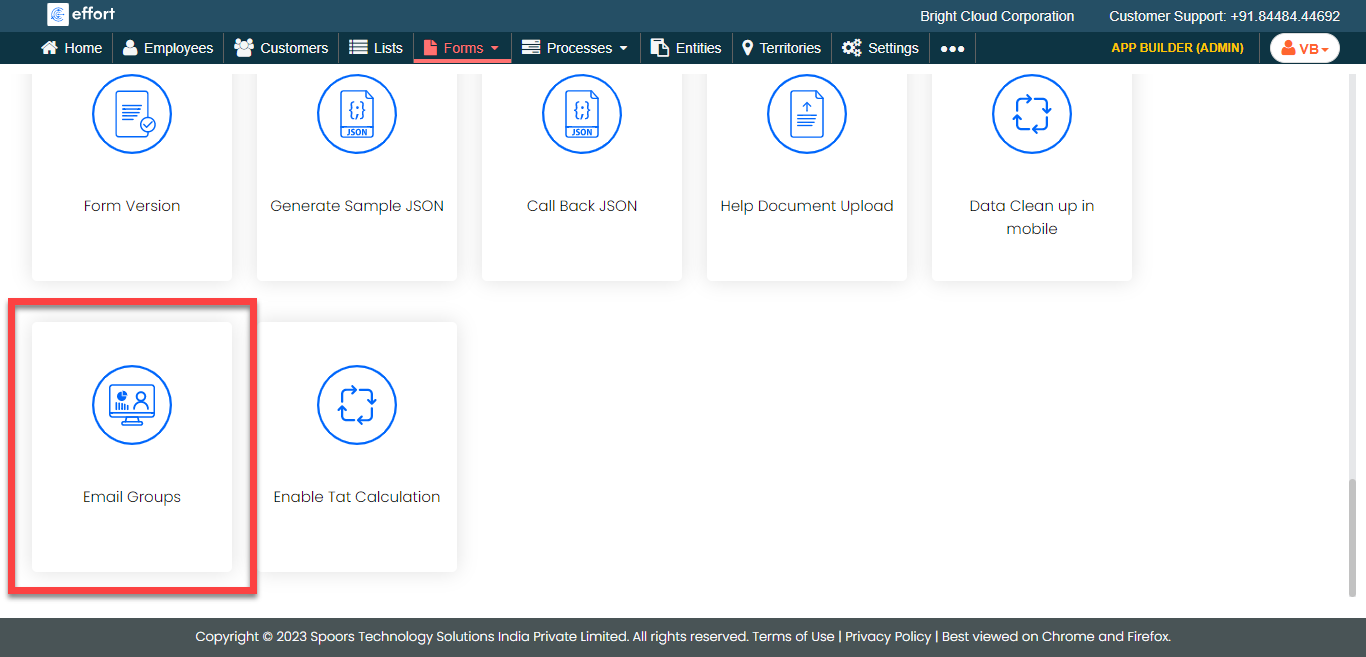Viewport: 1366px width, 657px height.
Task: Open the Terms of Use link
Action: click(x=793, y=637)
